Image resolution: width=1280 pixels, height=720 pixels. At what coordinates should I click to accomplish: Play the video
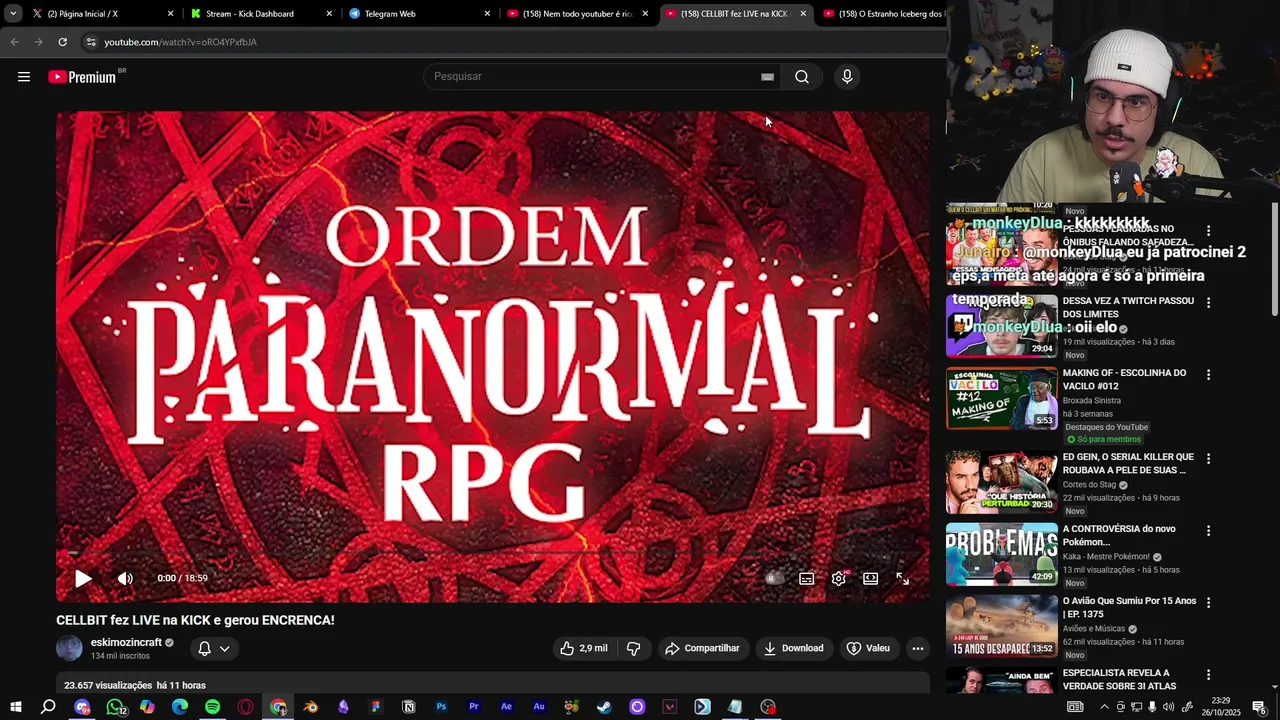(x=83, y=578)
